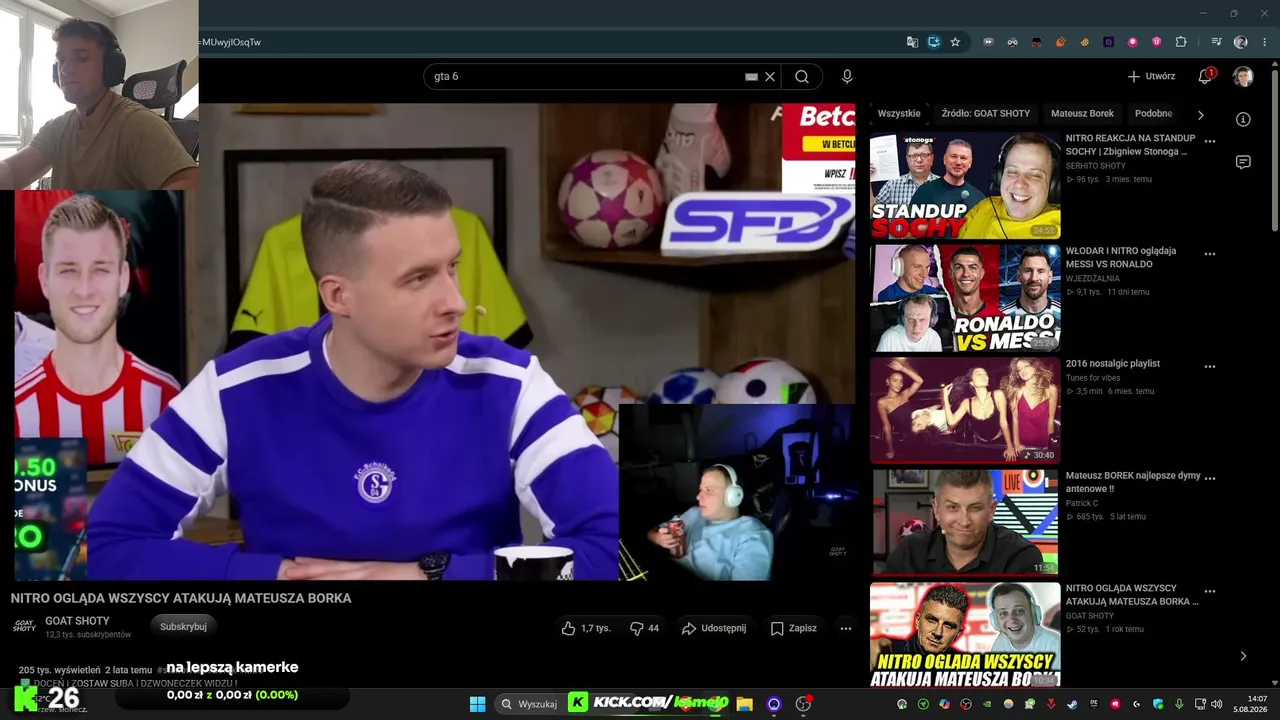The height and width of the screenshot is (720, 1280).
Task: Subscribe to GOAT SHOTY channel
Action: coord(183,626)
